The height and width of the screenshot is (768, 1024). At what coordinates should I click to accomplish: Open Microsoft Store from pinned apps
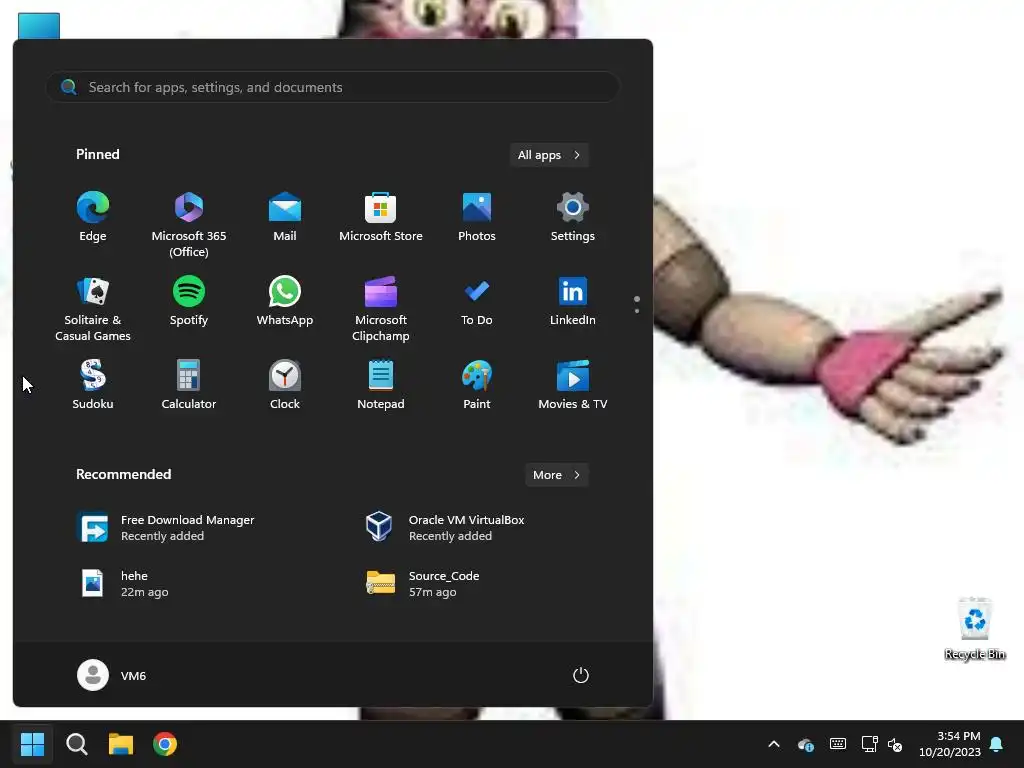click(x=381, y=217)
